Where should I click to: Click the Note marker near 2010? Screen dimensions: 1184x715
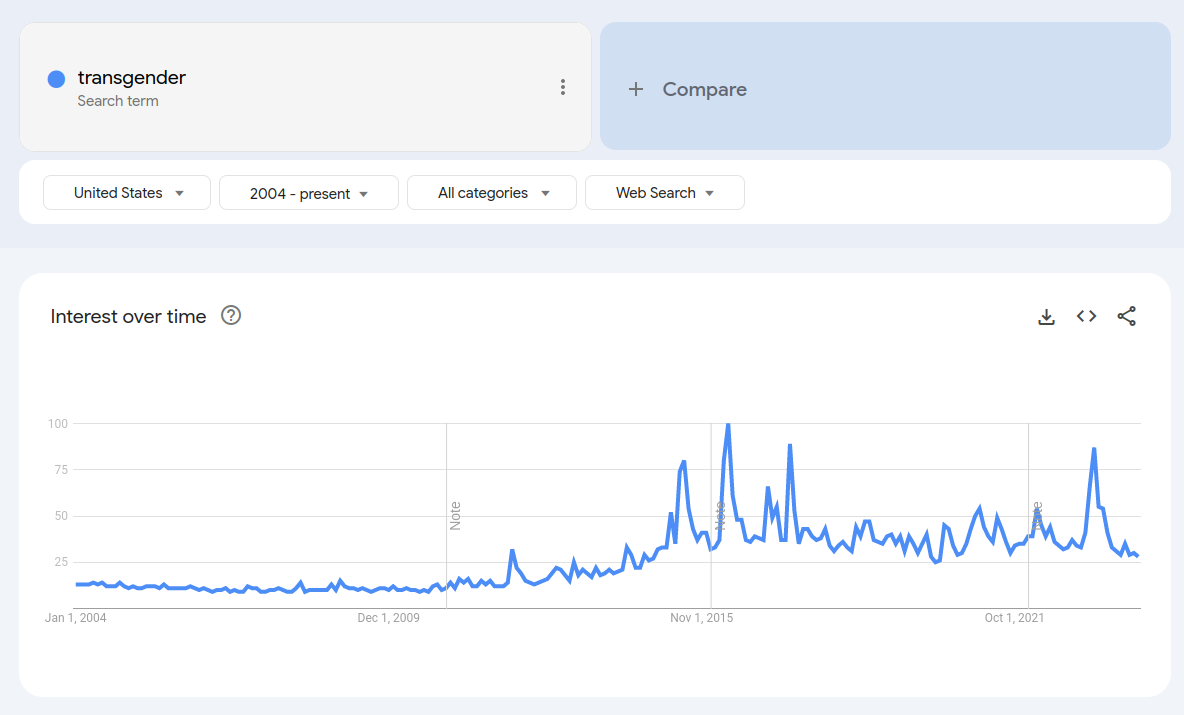(455, 516)
